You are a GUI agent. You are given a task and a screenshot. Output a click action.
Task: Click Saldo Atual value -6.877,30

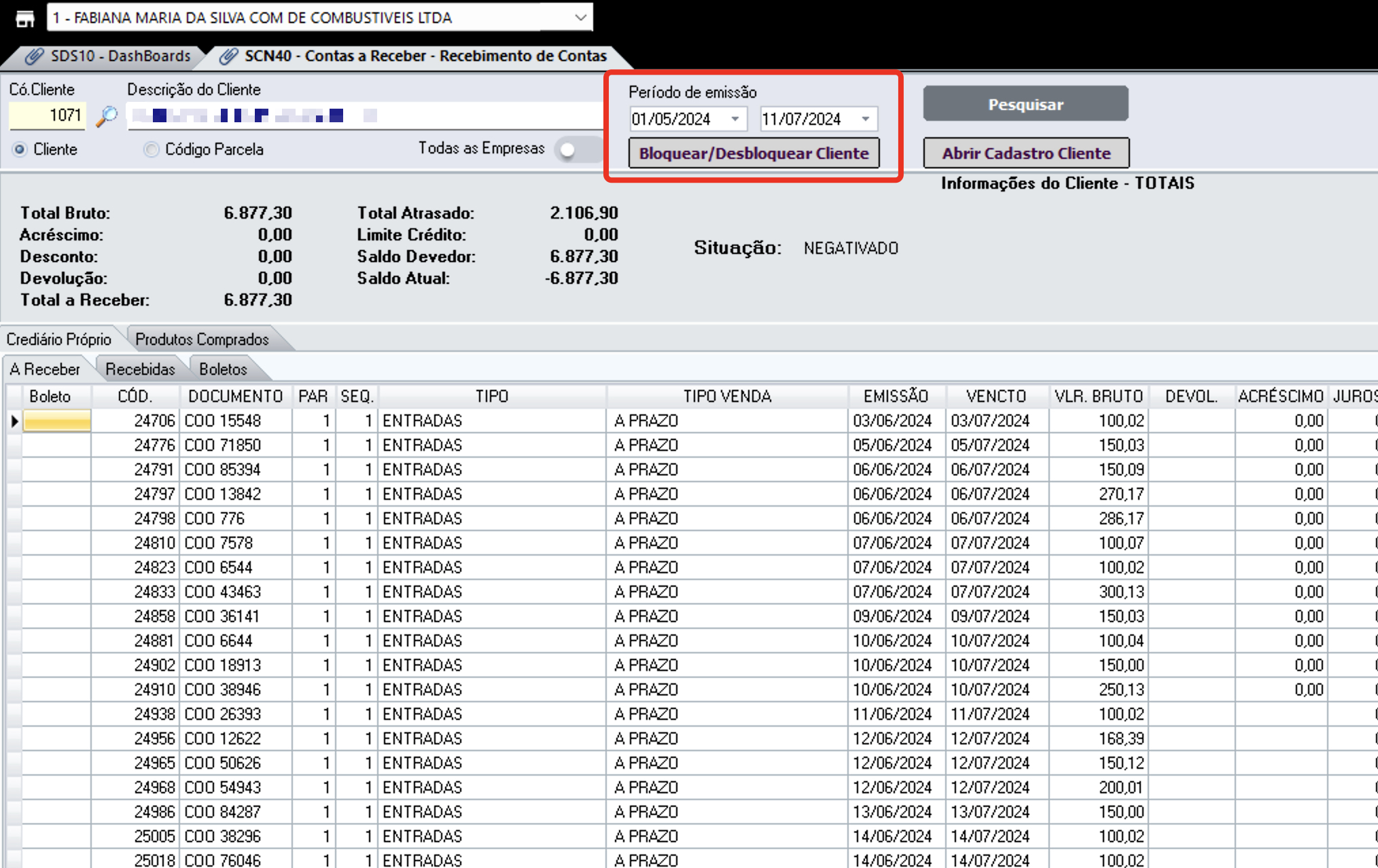582,278
